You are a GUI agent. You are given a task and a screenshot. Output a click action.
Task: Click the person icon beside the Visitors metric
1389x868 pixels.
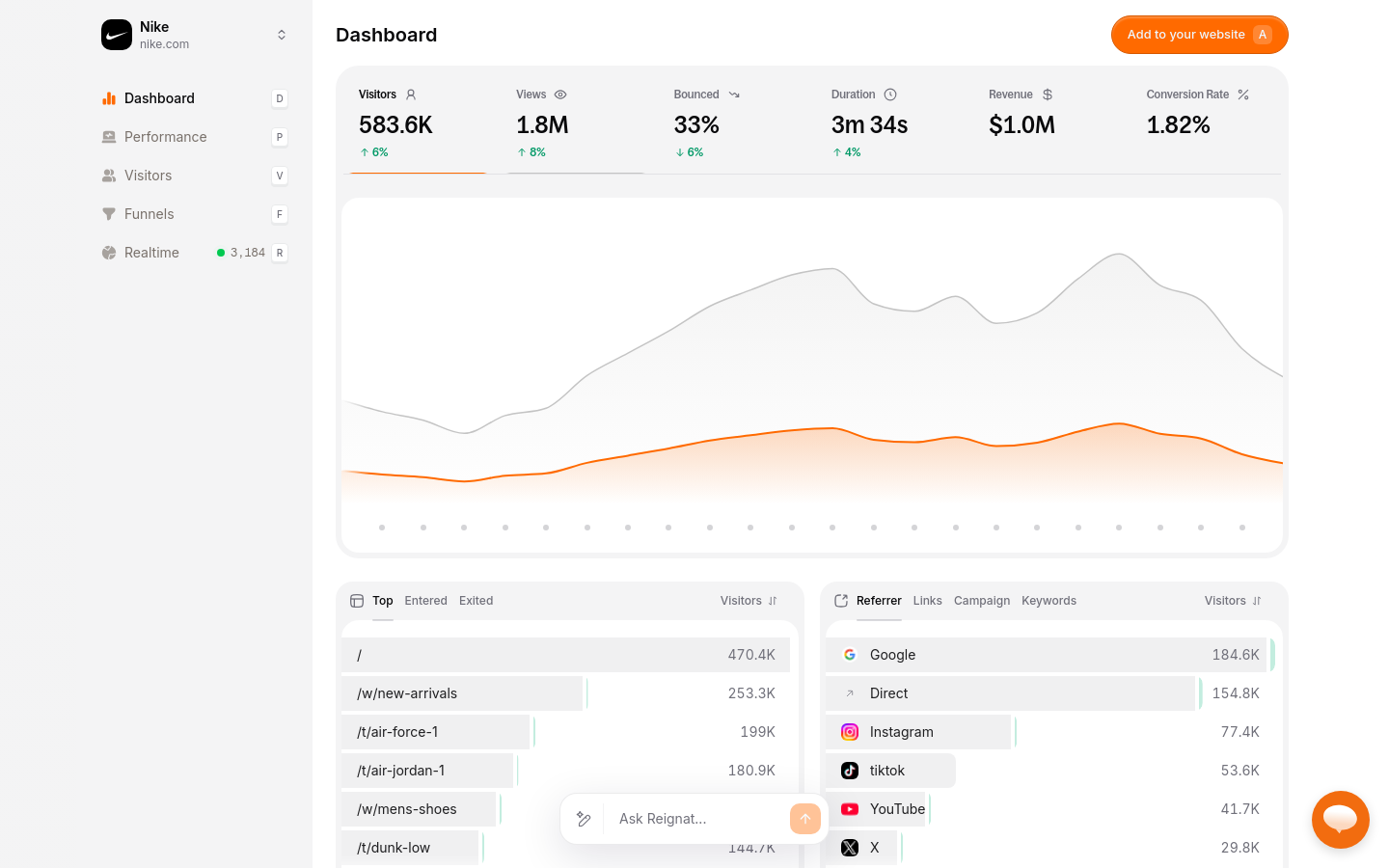click(411, 95)
